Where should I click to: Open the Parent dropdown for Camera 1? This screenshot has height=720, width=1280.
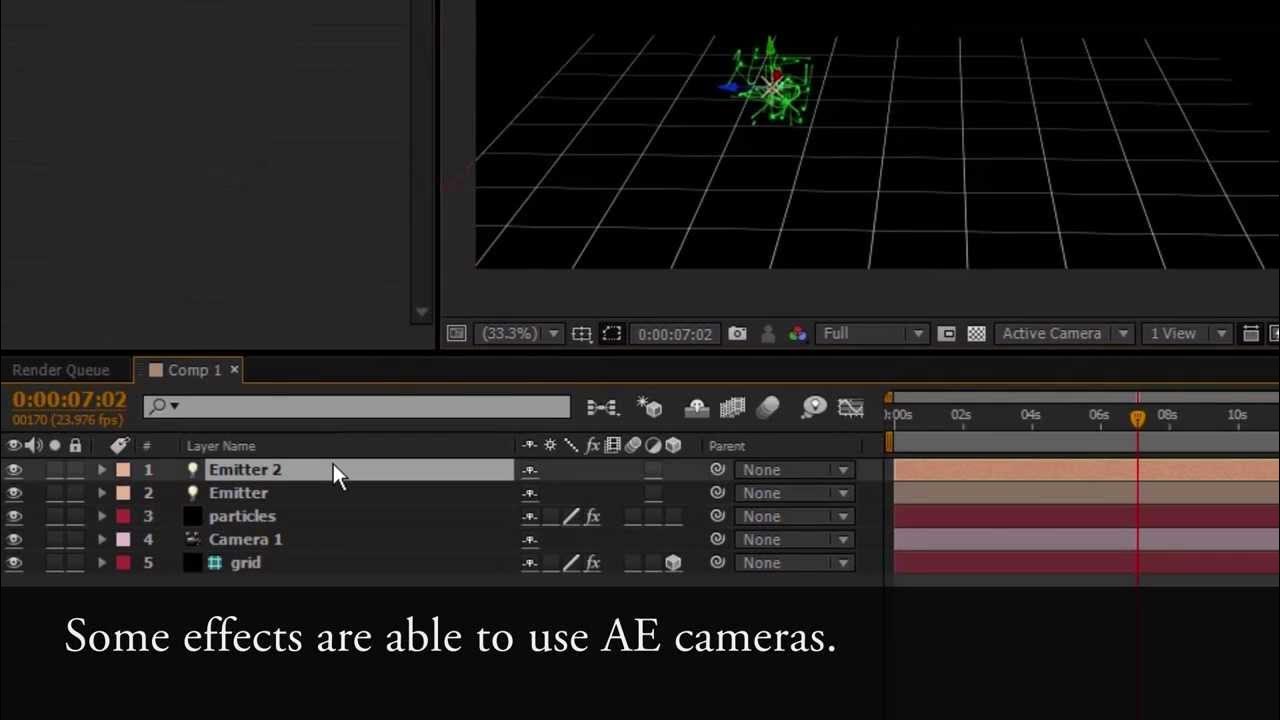coord(793,539)
